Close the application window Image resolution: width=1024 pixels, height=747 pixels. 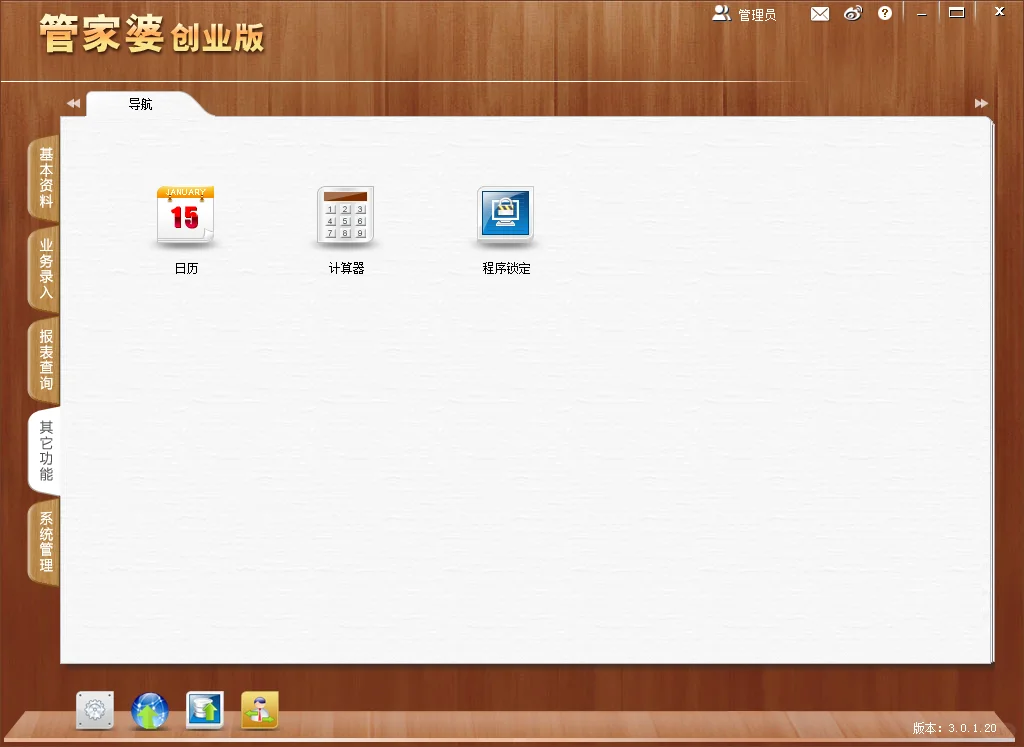coord(999,11)
